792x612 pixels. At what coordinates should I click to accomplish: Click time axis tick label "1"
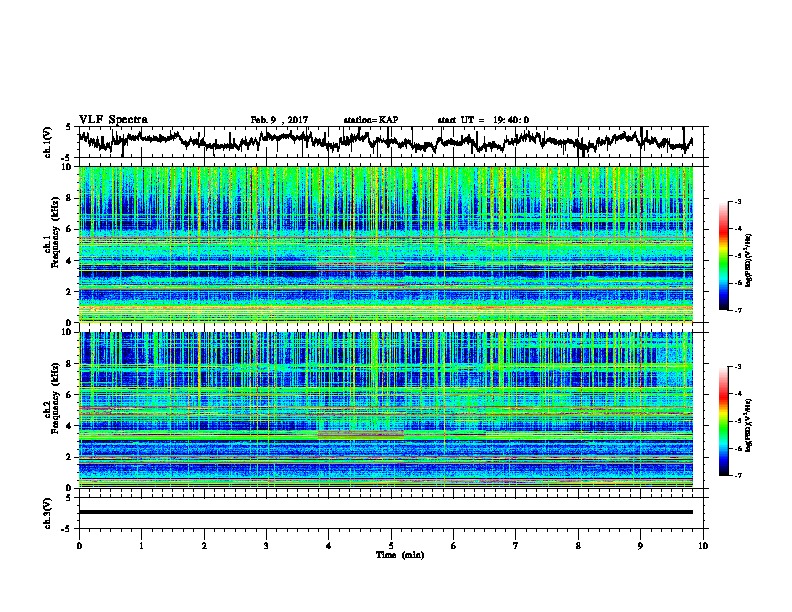pyautogui.click(x=141, y=546)
